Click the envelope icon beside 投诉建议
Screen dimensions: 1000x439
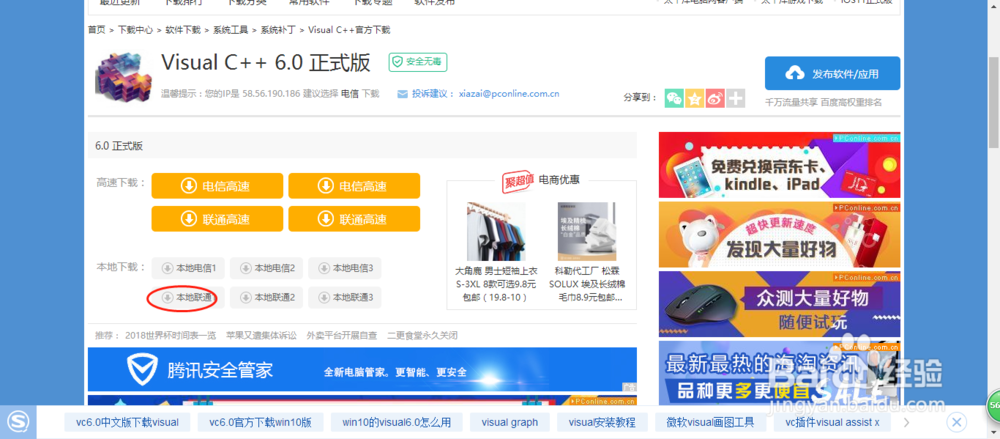tap(402, 94)
